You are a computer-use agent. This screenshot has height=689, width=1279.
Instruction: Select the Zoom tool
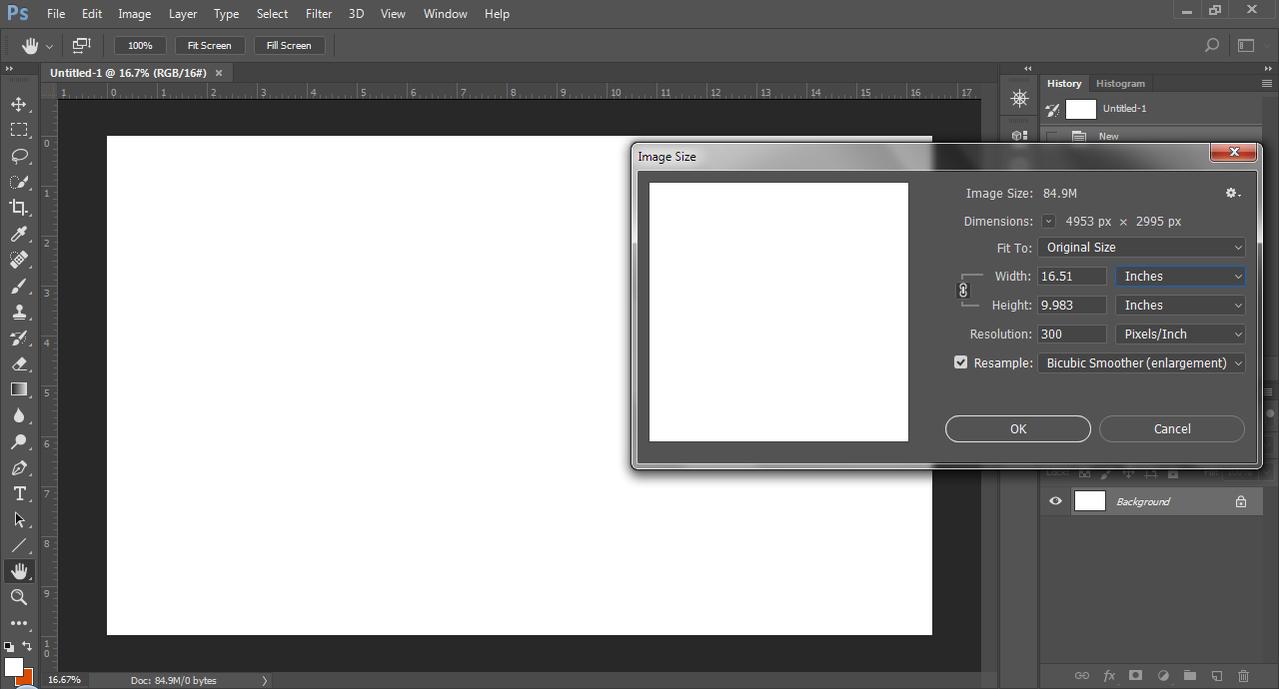[x=19, y=597]
